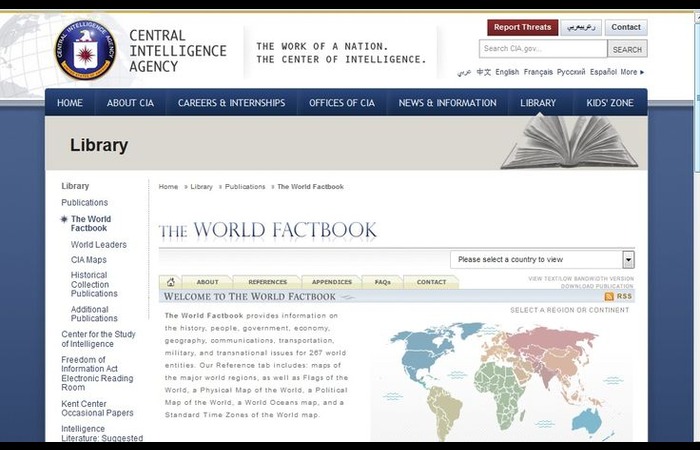Screen dimensions: 700x450
Task: Open Library link in sidebar
Action: click(75, 186)
